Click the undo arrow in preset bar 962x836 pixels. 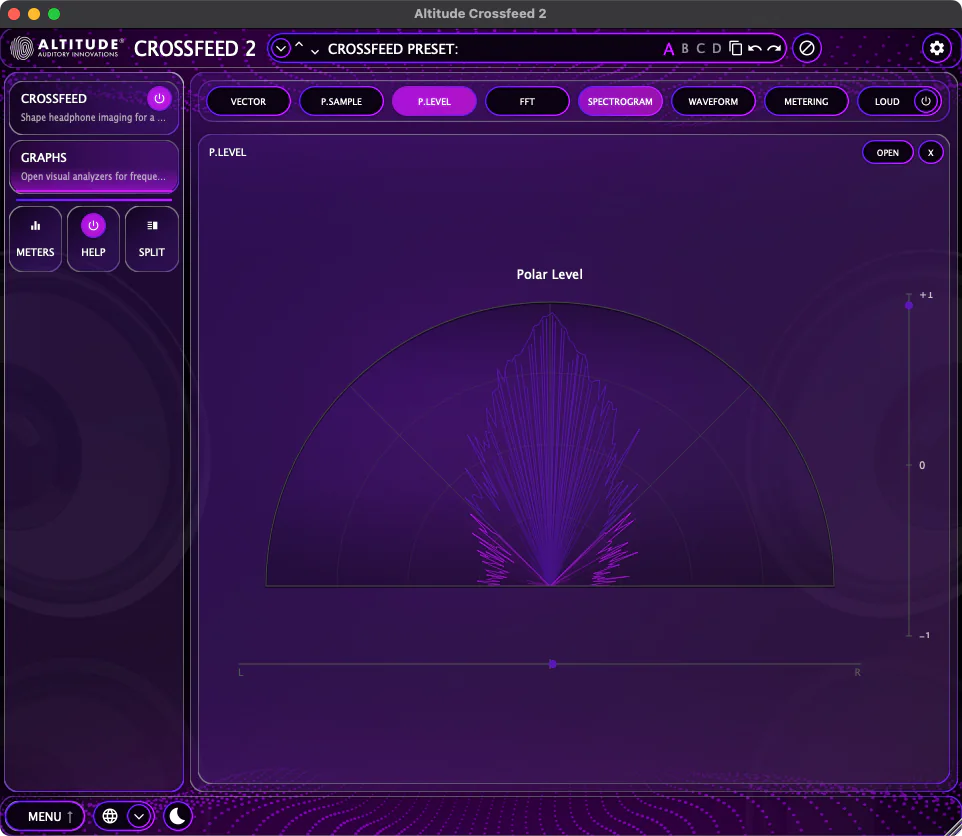[x=755, y=48]
